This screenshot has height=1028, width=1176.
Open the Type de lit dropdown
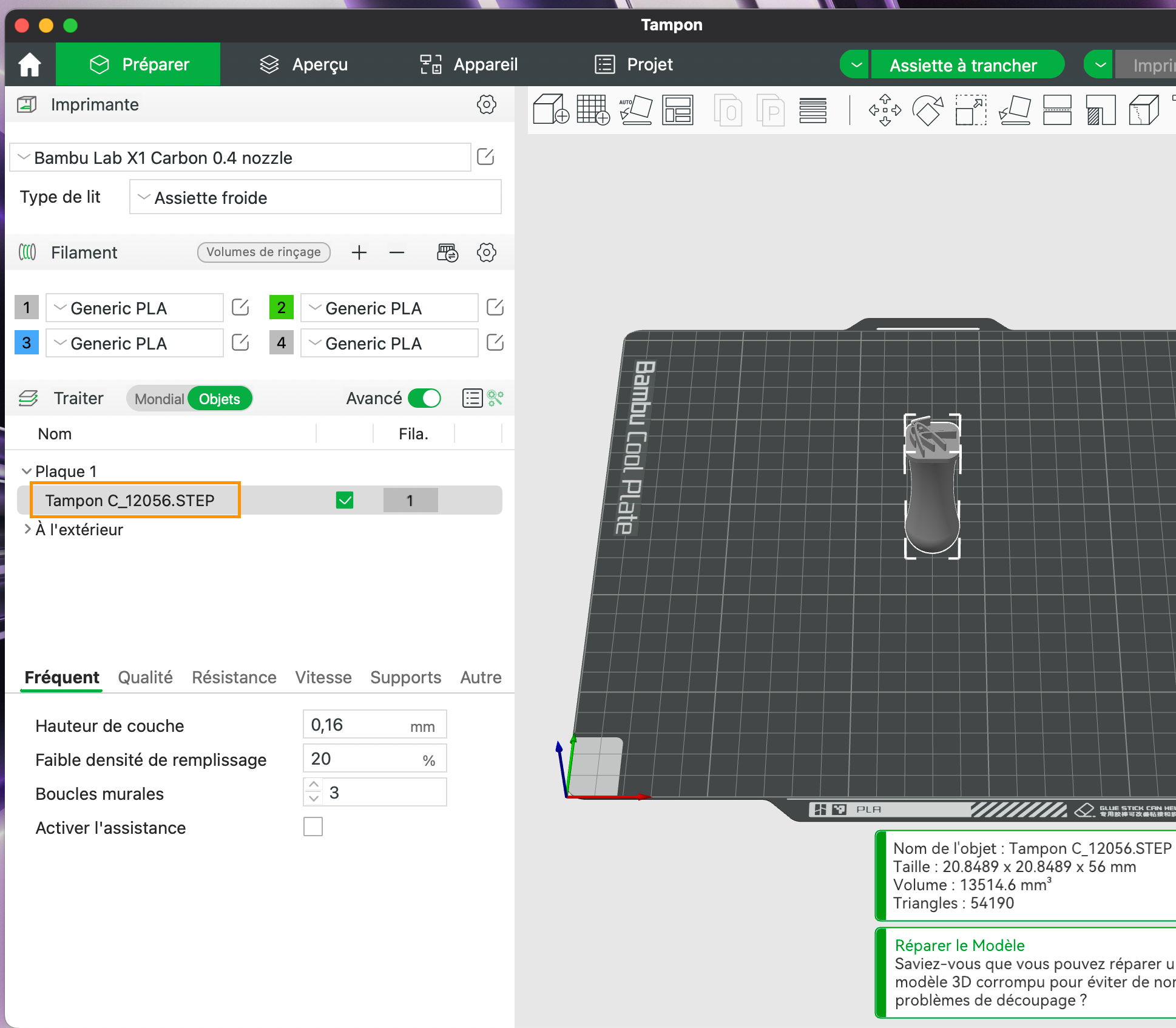tap(315, 197)
